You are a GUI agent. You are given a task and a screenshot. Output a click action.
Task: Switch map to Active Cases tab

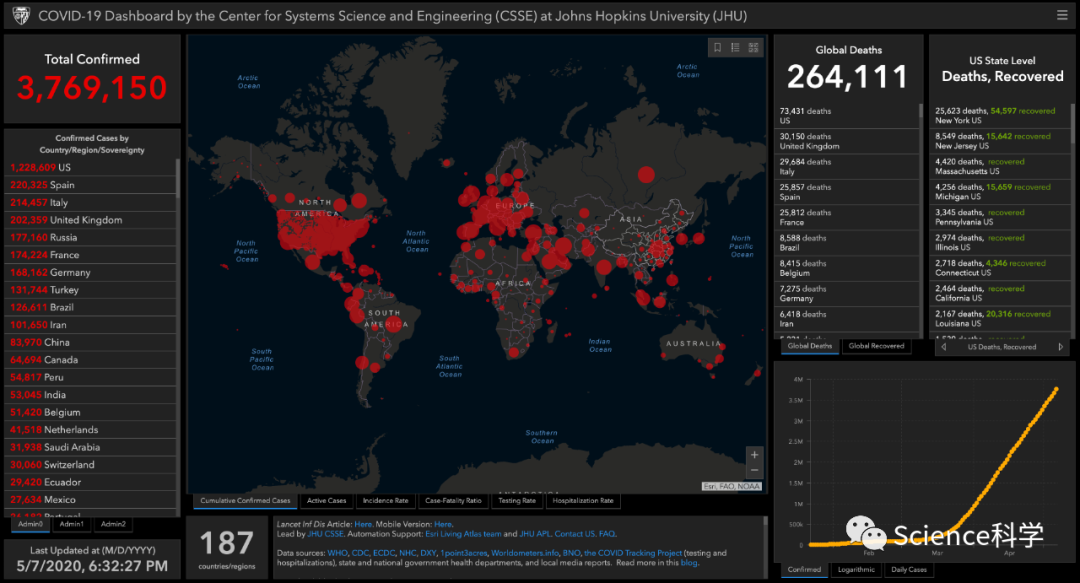[x=326, y=501]
